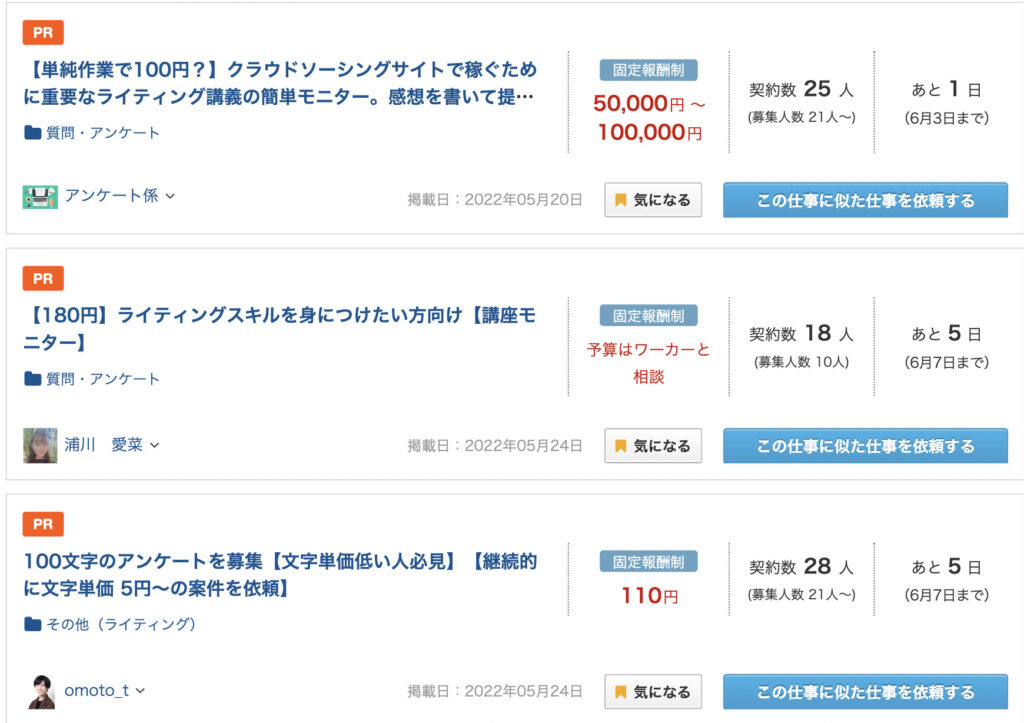Click この仕事に似た仕事を依頼する on the first listing
This screenshot has width=1024, height=723.
[x=865, y=200]
